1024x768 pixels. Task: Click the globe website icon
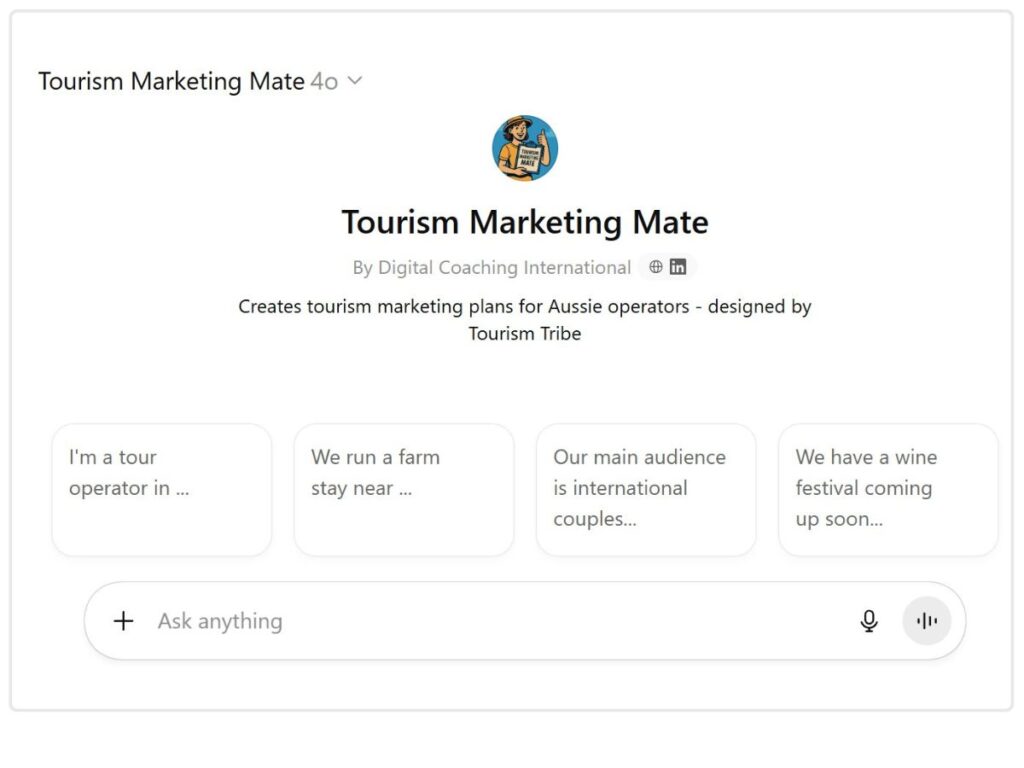(656, 267)
